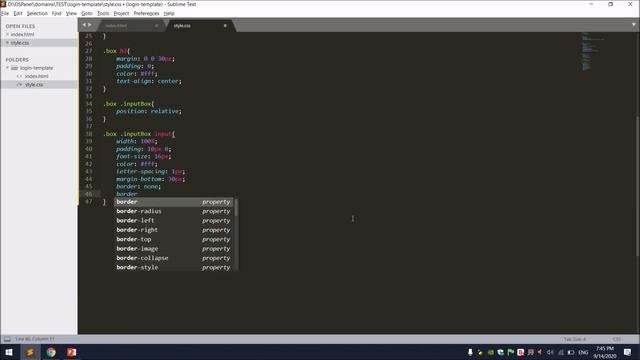Click the microphone tray icon
This screenshot has width=640, height=360.
470,352
